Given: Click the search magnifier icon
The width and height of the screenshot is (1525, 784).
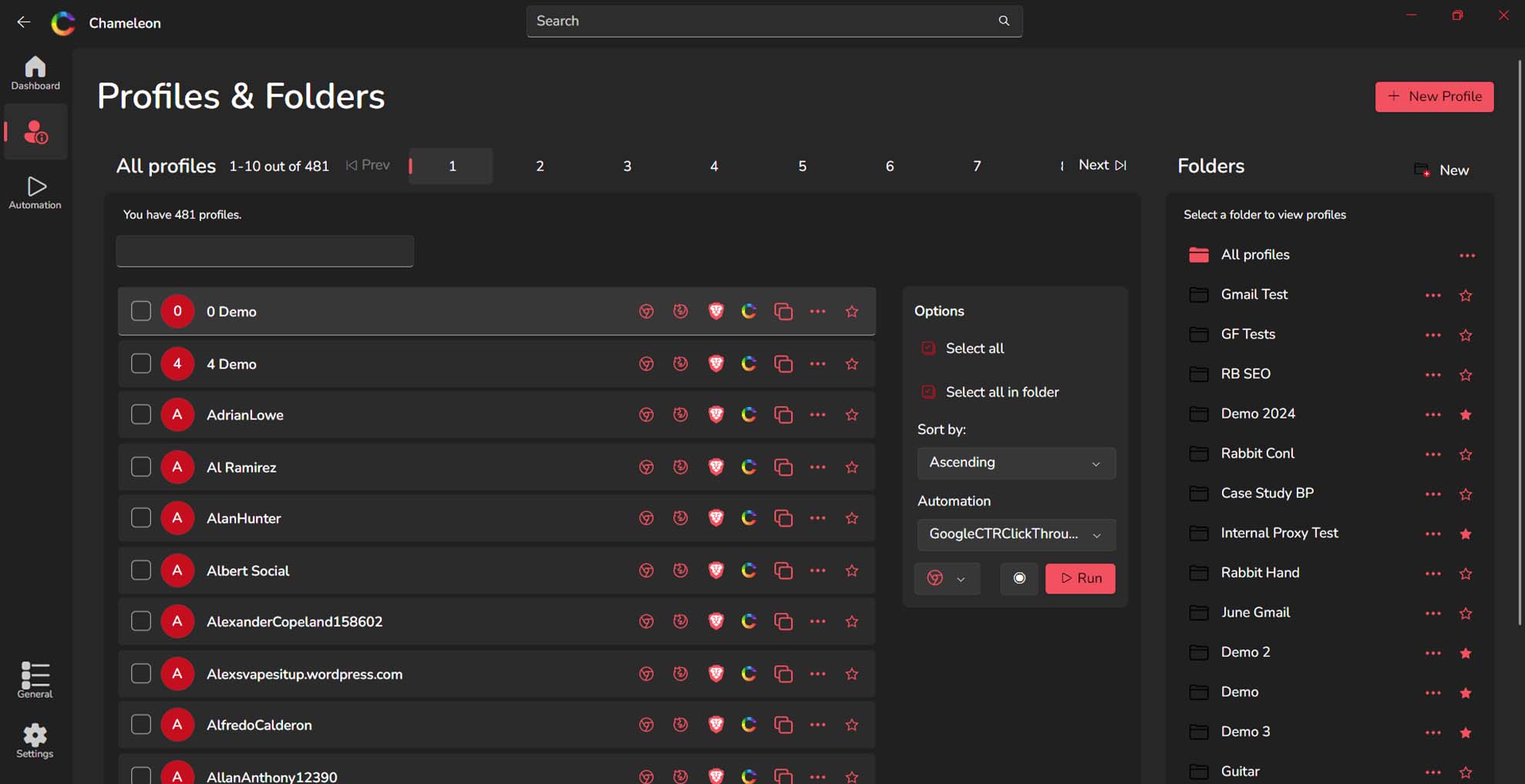Looking at the screenshot, I should point(1004,21).
